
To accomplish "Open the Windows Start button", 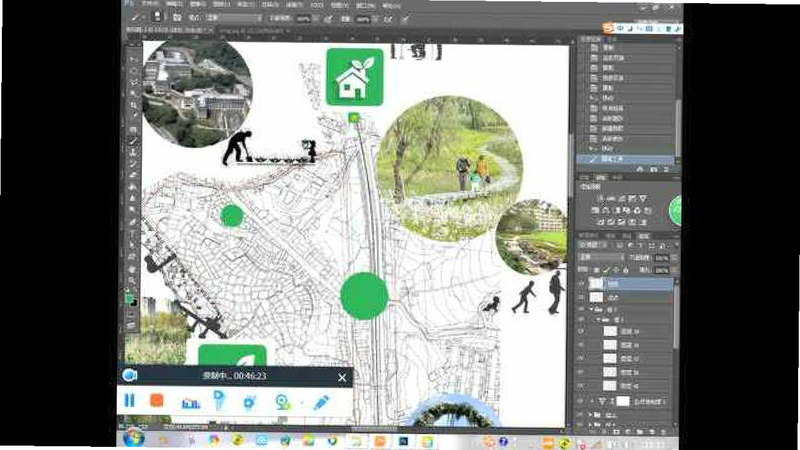I will click(134, 438).
